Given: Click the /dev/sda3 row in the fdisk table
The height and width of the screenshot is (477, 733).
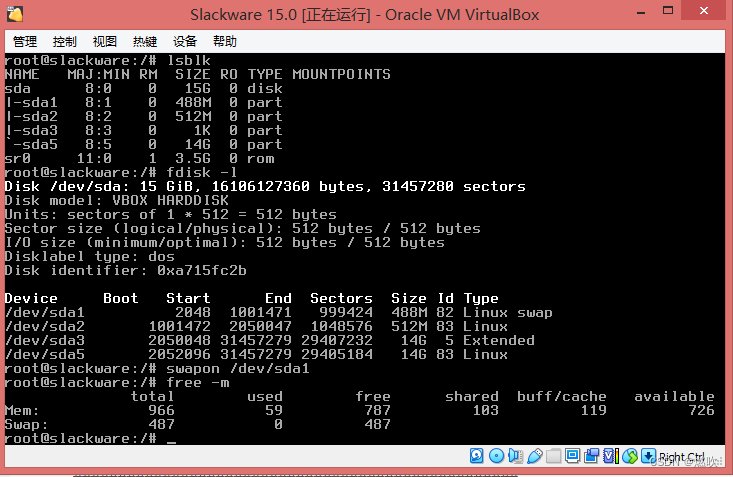Looking at the screenshot, I should (x=270, y=340).
